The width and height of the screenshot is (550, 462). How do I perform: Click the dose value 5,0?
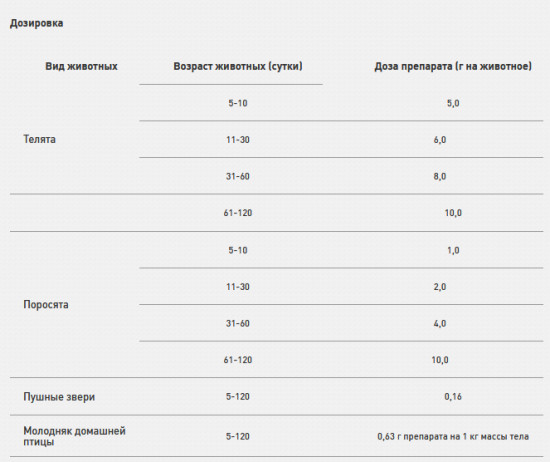(453, 103)
